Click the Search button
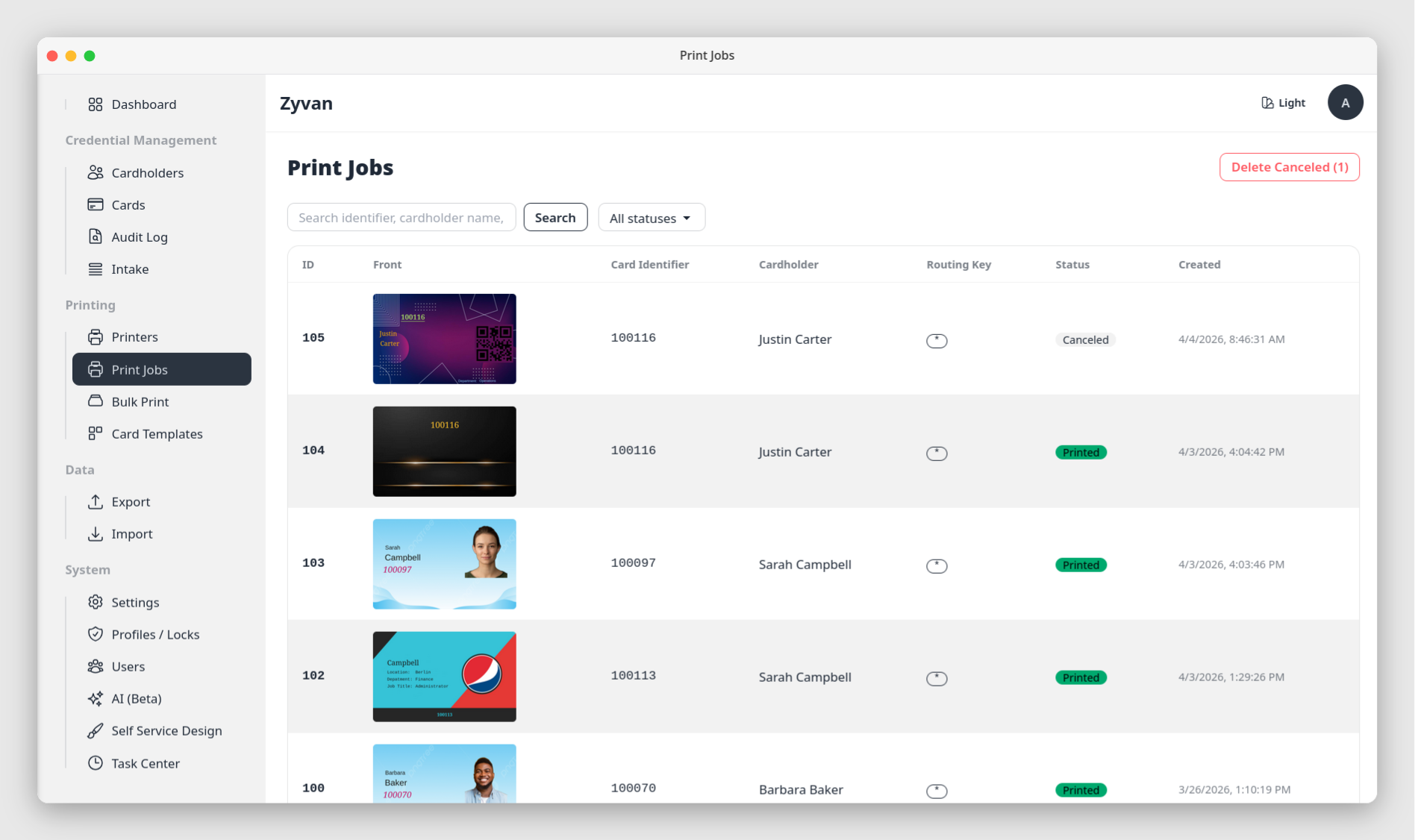This screenshot has width=1415, height=840. click(555, 217)
